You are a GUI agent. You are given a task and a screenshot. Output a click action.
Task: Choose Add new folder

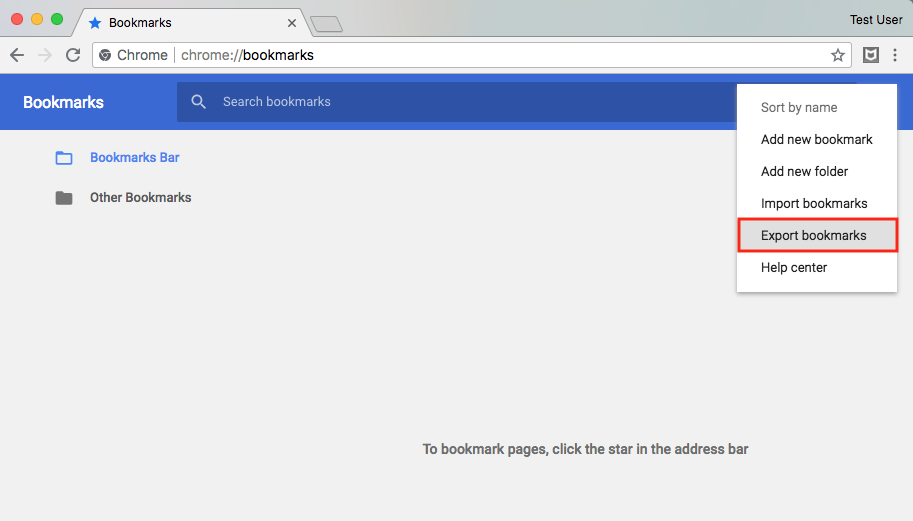(816, 172)
